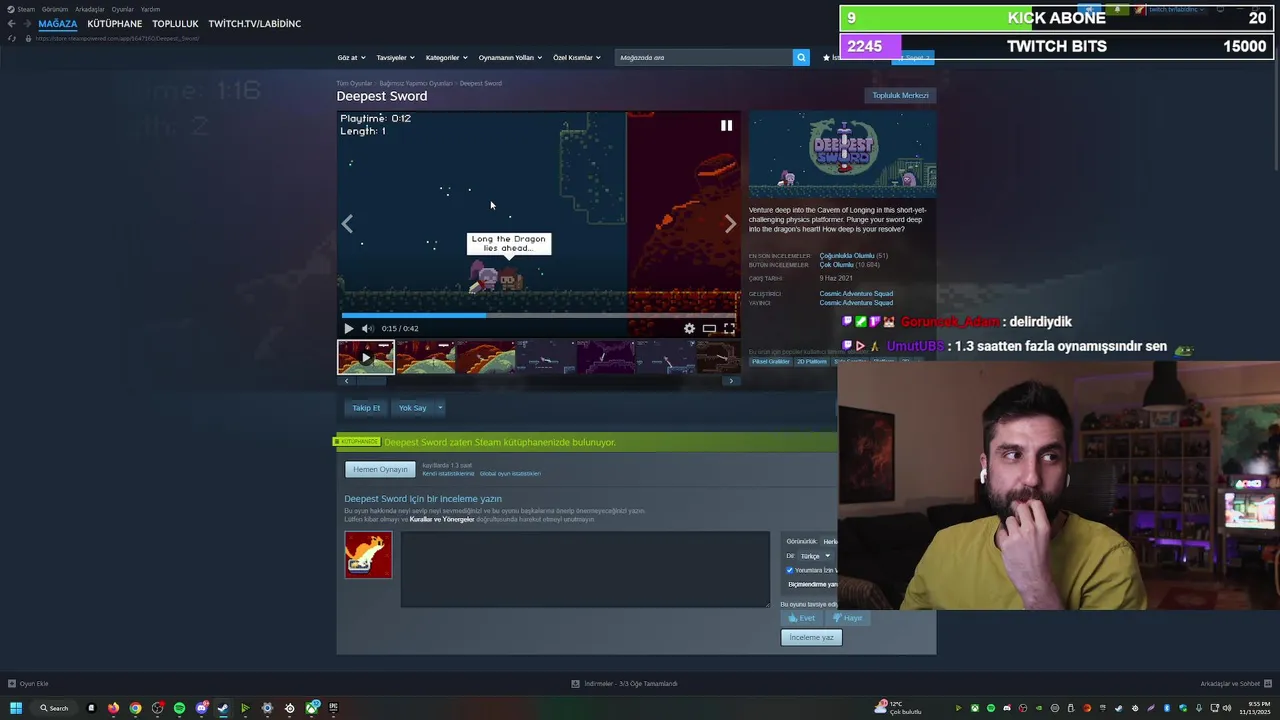Open the Oyunlar menu

tap(123, 9)
